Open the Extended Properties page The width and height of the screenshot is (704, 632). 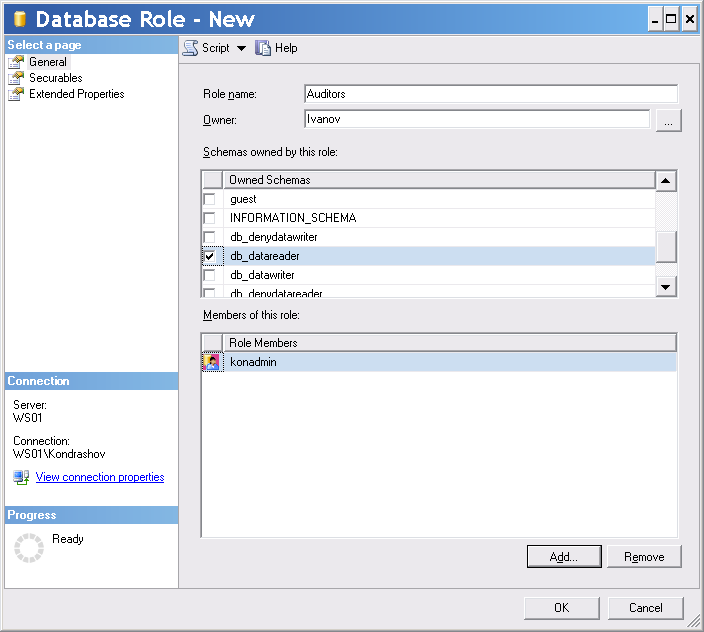(76, 94)
